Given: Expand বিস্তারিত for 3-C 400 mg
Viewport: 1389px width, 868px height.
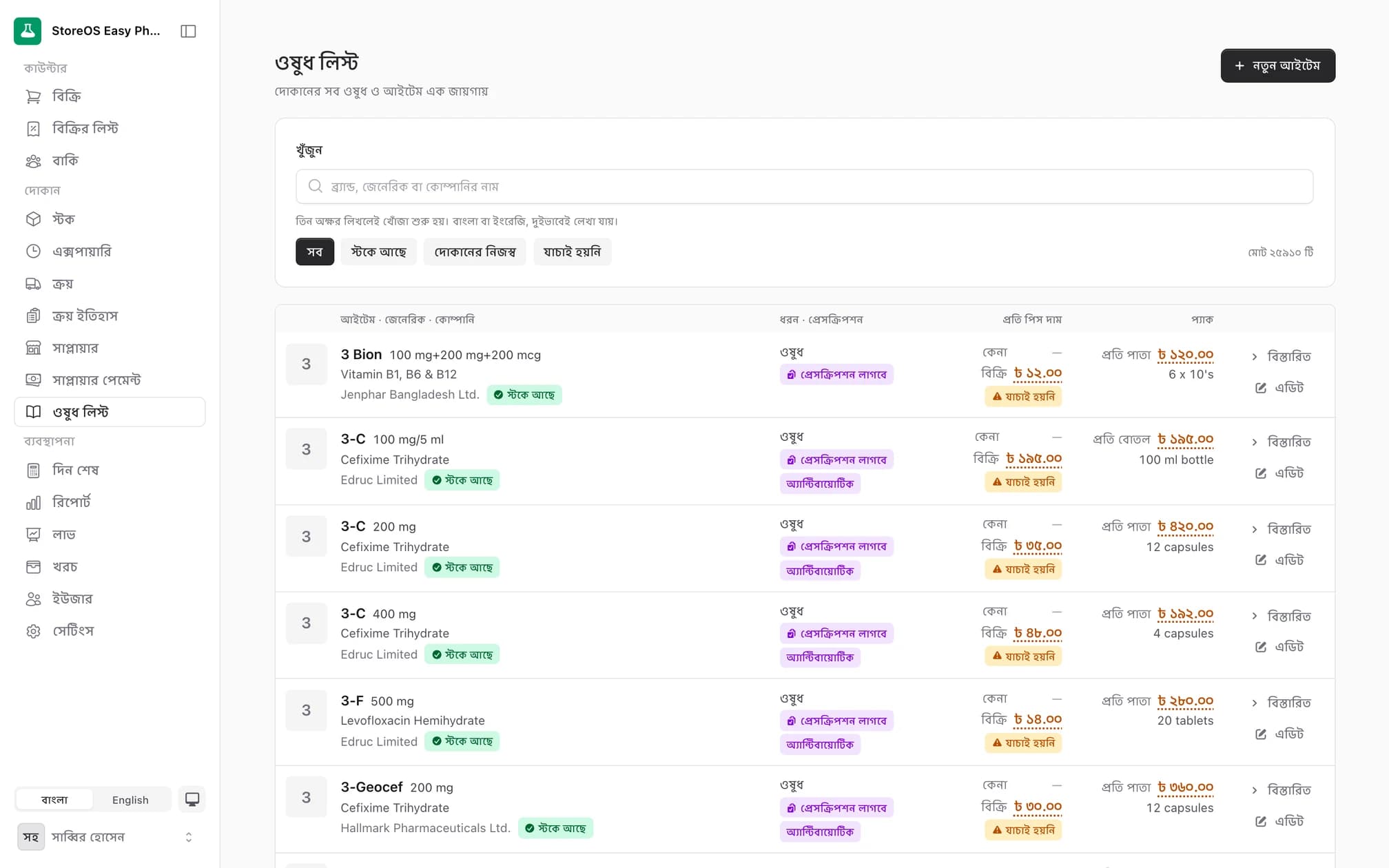Looking at the screenshot, I should [1282, 616].
